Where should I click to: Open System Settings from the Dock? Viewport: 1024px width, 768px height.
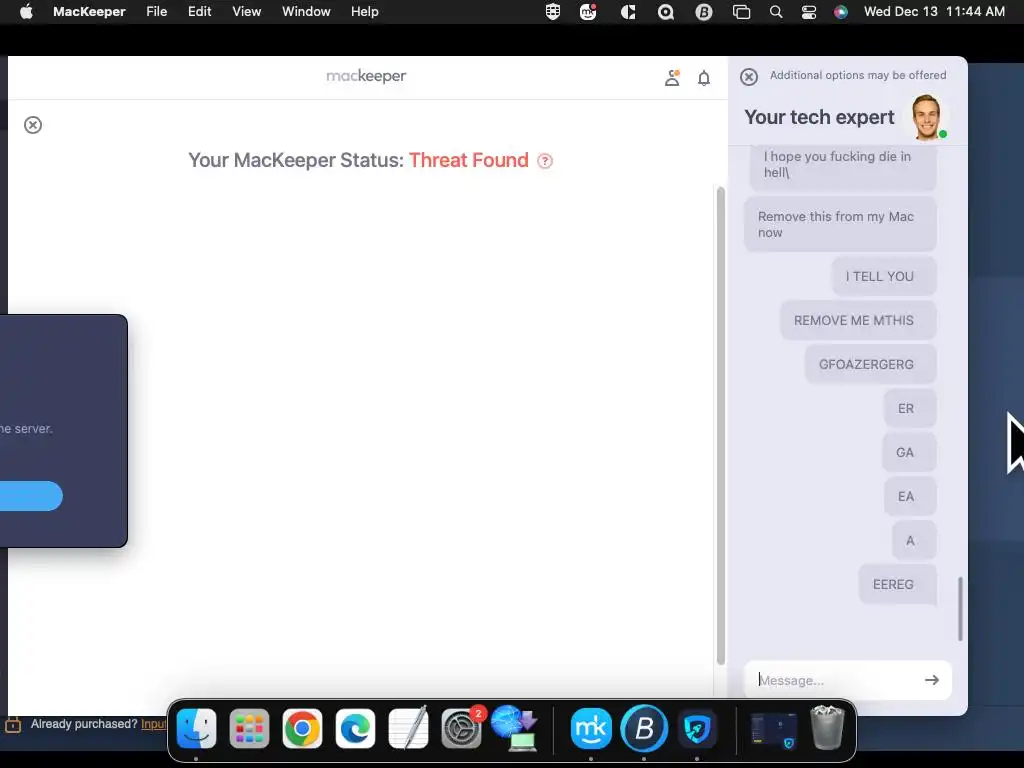click(x=461, y=728)
